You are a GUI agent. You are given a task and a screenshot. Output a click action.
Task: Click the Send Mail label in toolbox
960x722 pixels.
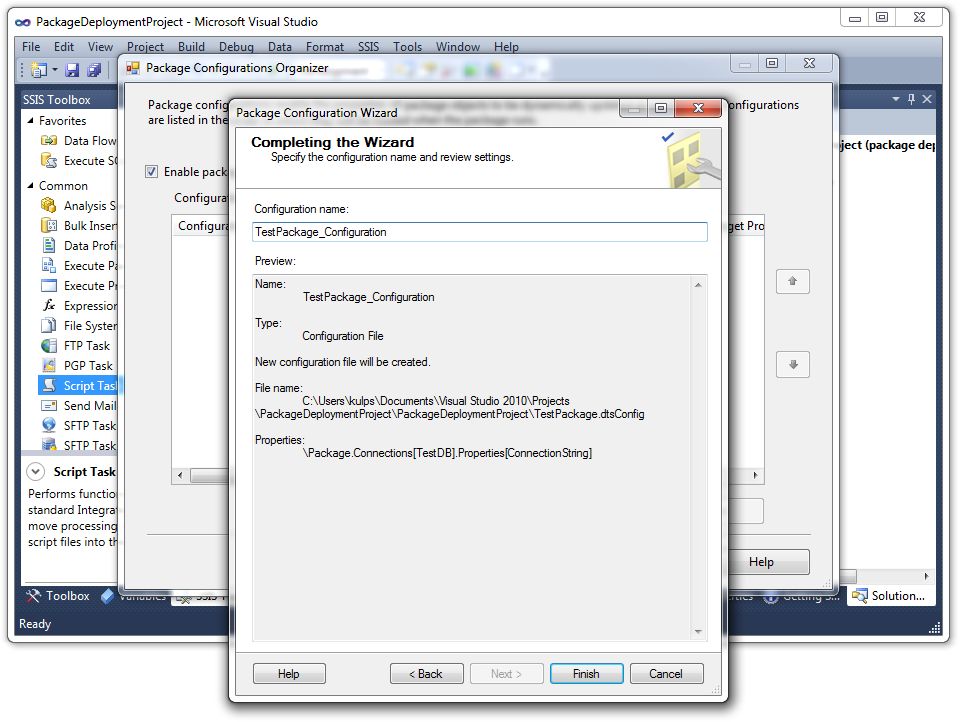(x=90, y=405)
